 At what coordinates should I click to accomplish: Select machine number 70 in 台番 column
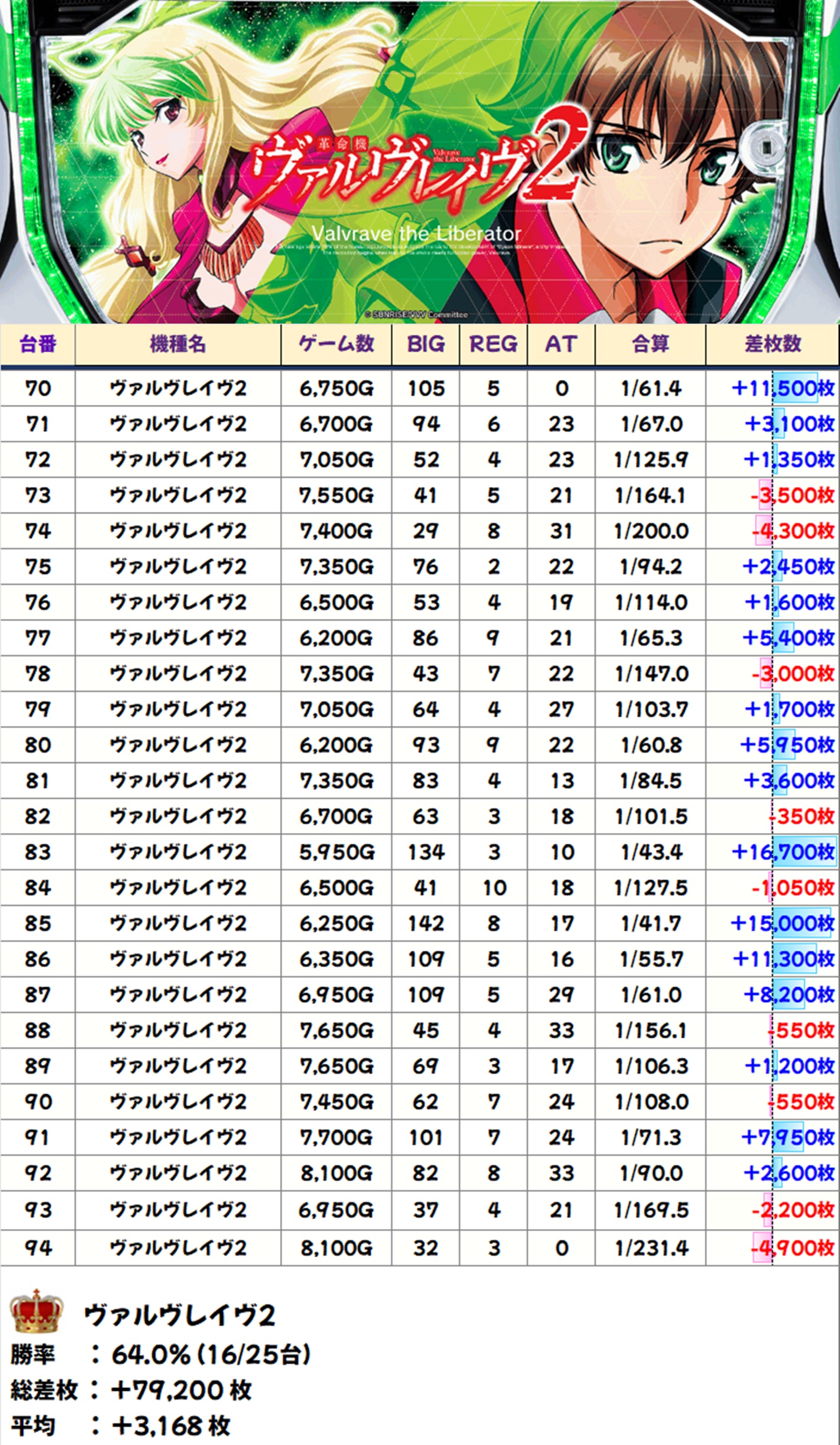[x=38, y=388]
